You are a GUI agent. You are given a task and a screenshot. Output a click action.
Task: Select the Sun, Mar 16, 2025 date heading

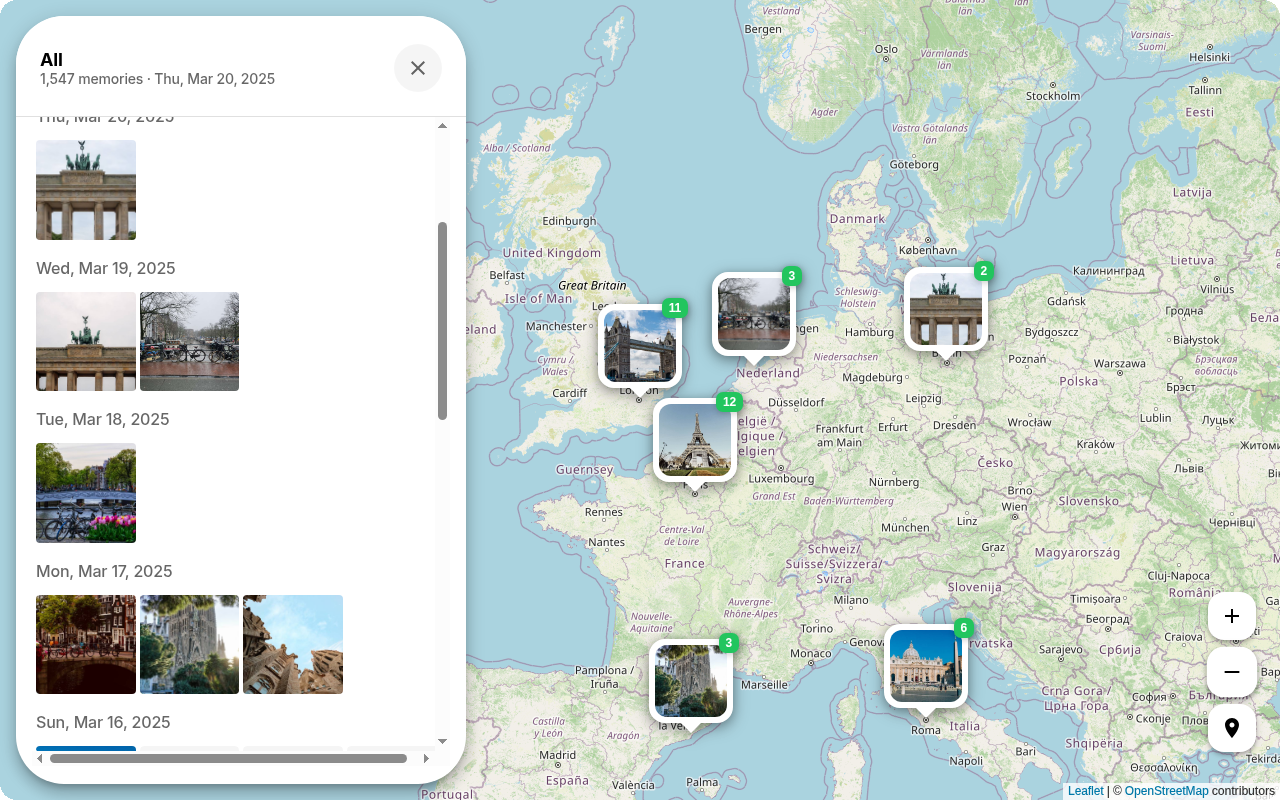103,722
